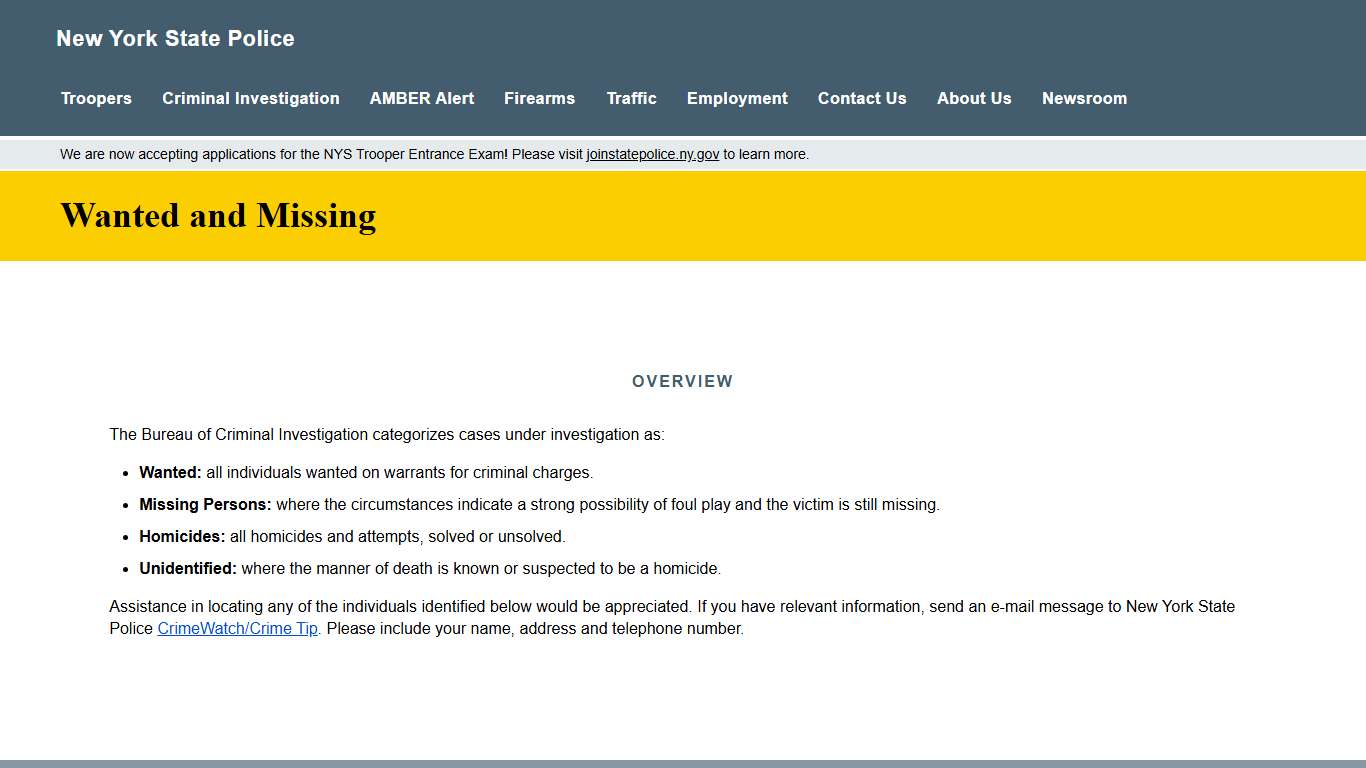1366x768 pixels.
Task: Select Firearms from the top navigation
Action: (539, 98)
